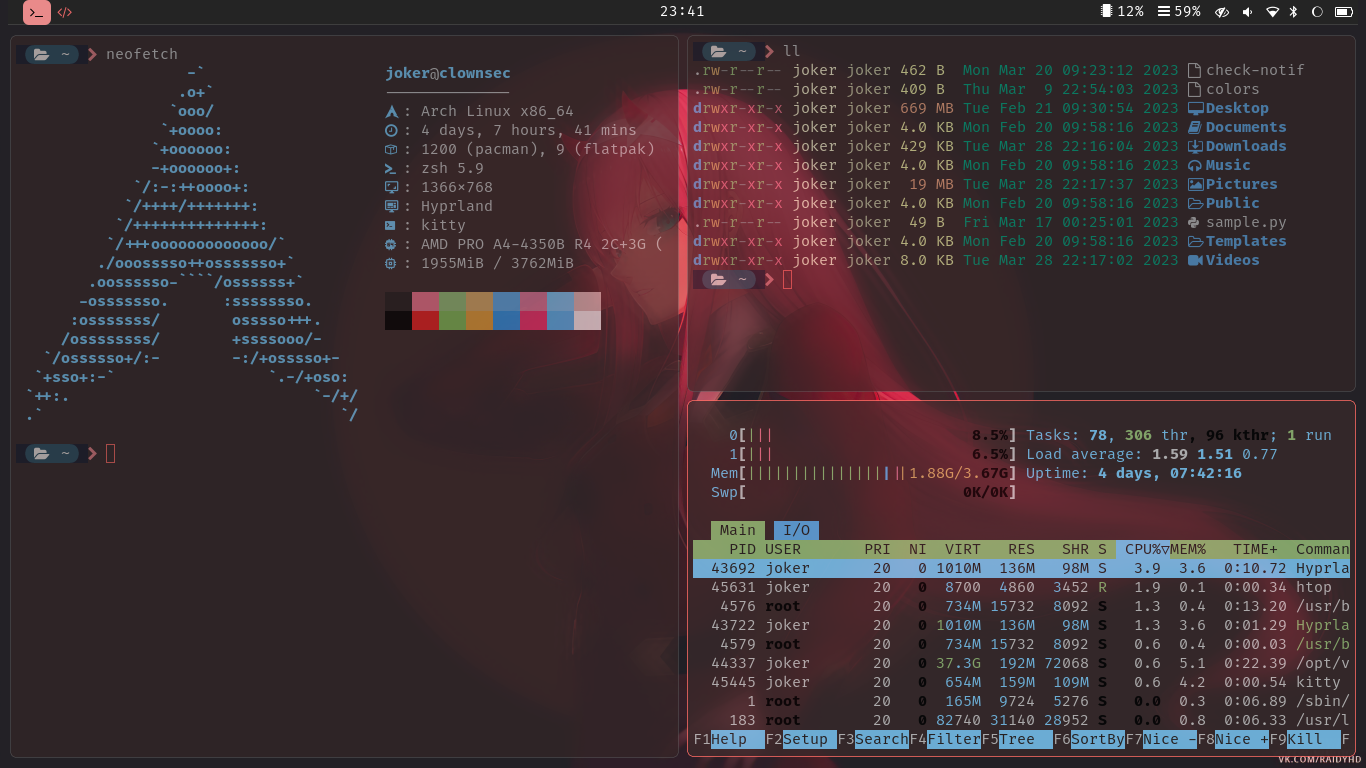Toggle the crossed-out eye icon in top bar
Image resolution: width=1366 pixels, height=768 pixels.
click(x=1221, y=12)
